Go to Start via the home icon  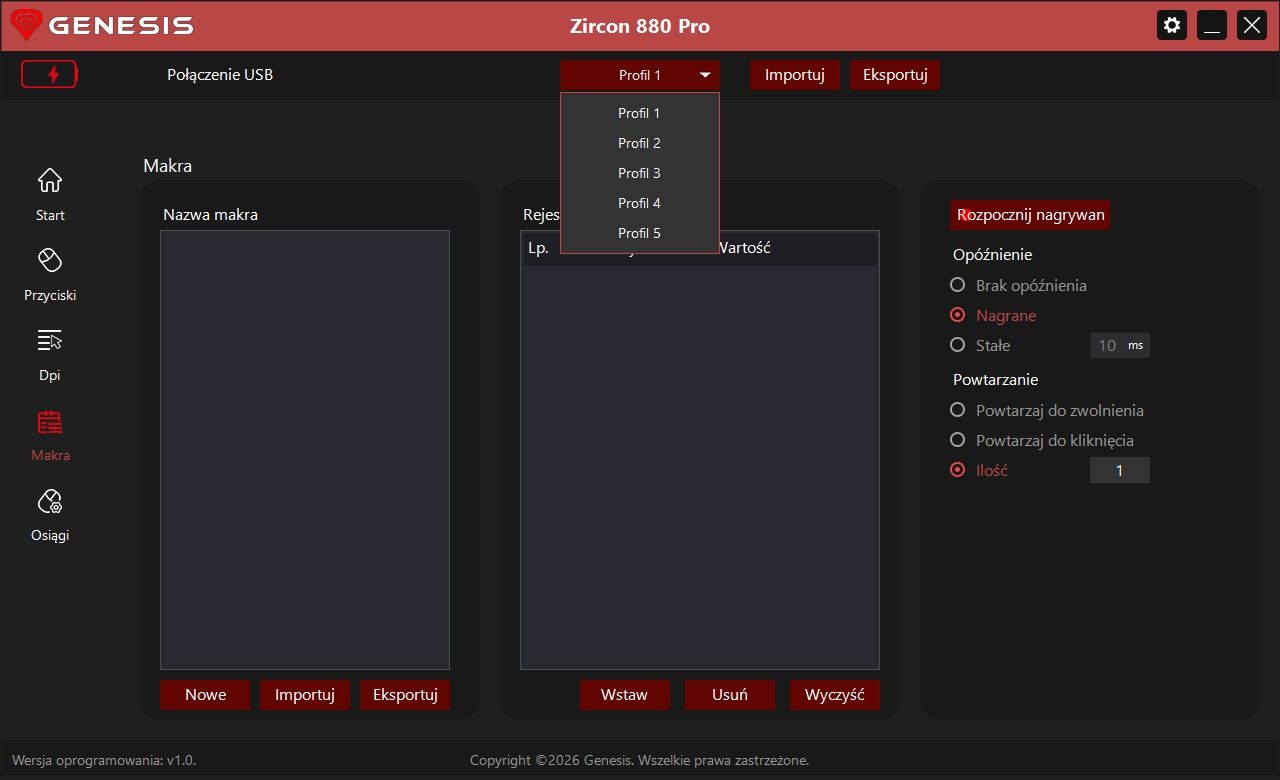click(50, 180)
